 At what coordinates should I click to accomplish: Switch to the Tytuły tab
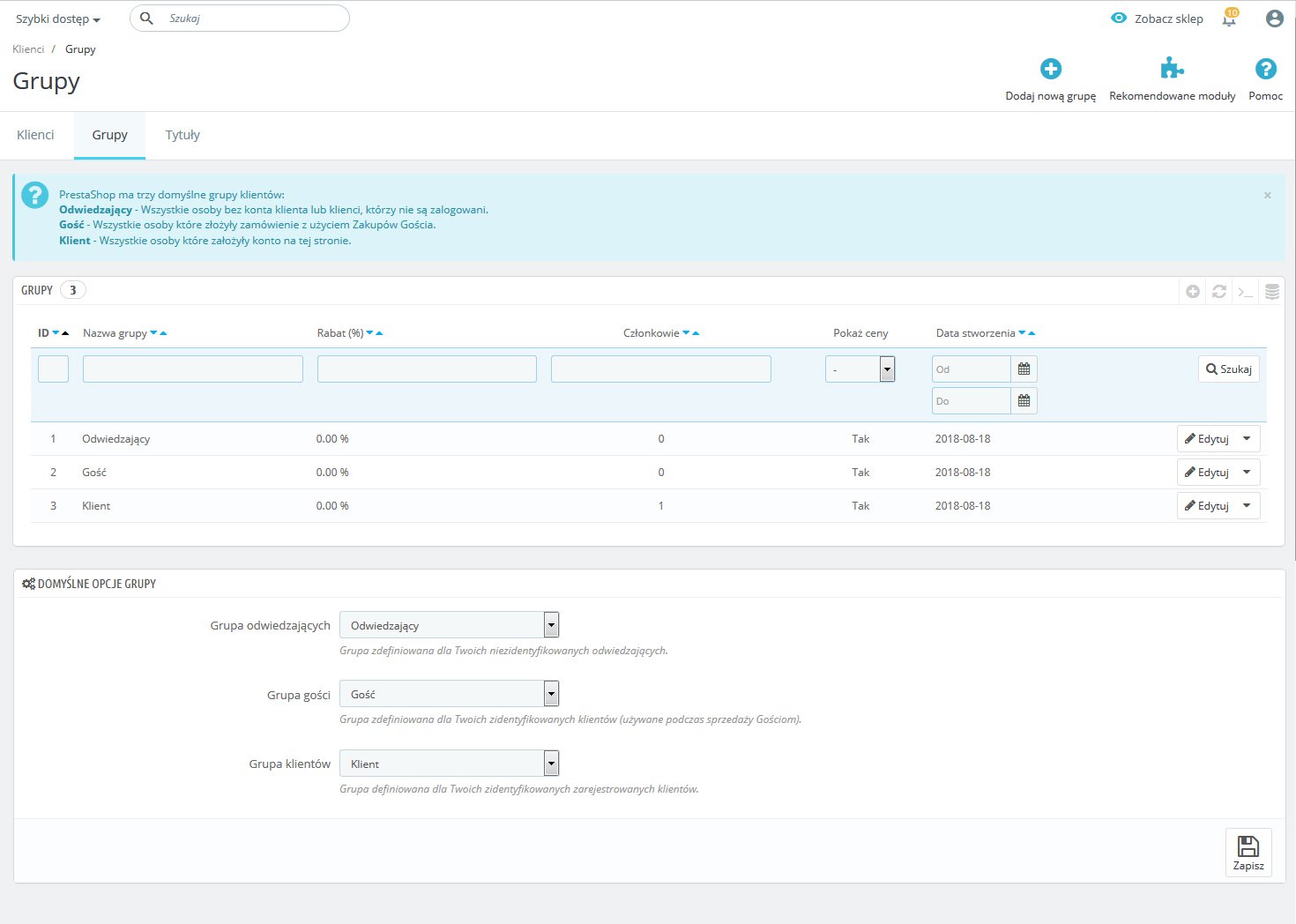tap(182, 135)
